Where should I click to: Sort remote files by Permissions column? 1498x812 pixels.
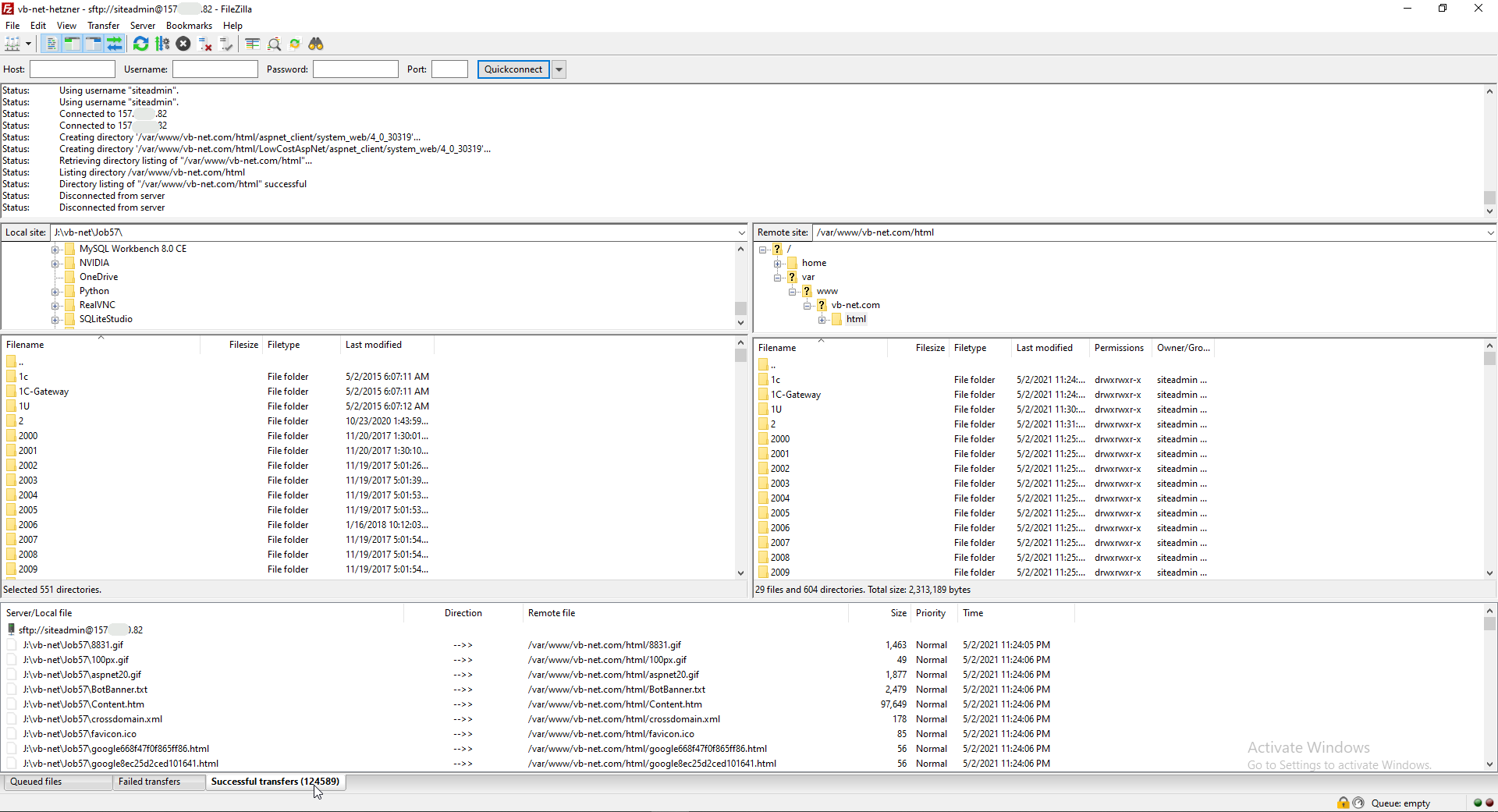(x=1120, y=348)
